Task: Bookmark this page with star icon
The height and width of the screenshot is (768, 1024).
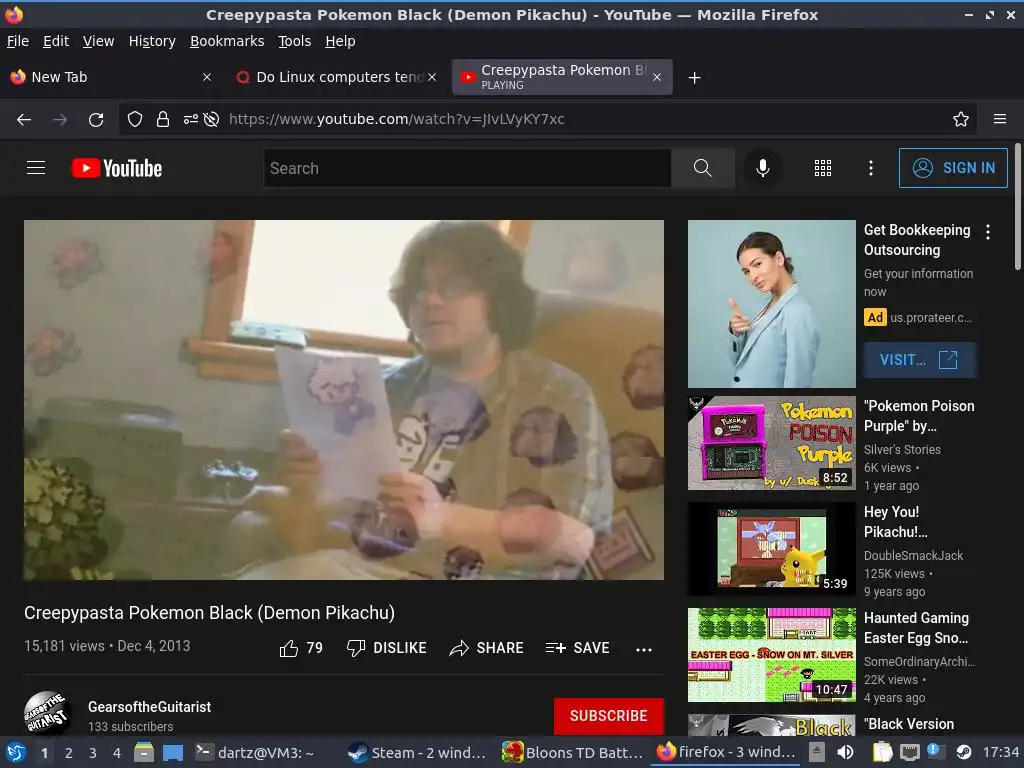Action: point(961,119)
